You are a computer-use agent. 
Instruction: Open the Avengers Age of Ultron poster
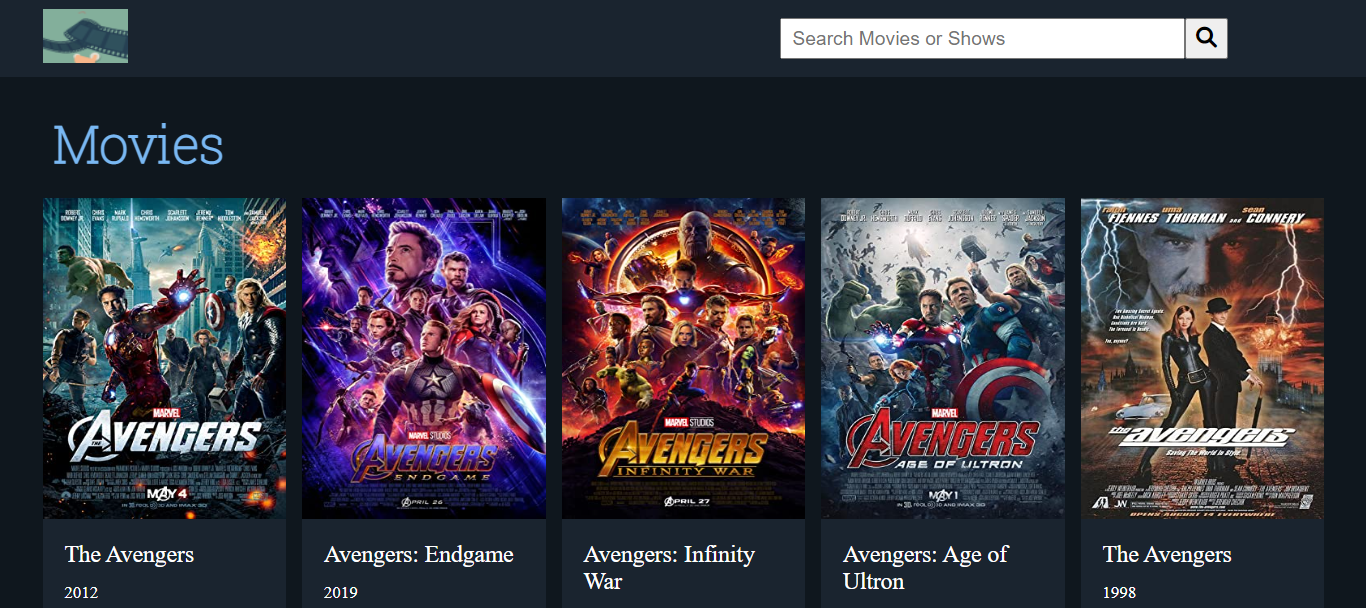[943, 358]
